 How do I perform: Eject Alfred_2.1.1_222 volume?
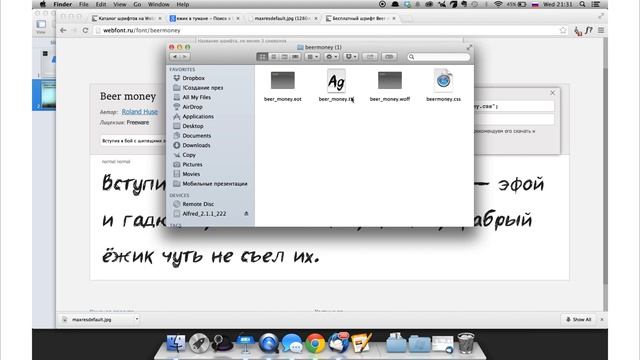246,213
